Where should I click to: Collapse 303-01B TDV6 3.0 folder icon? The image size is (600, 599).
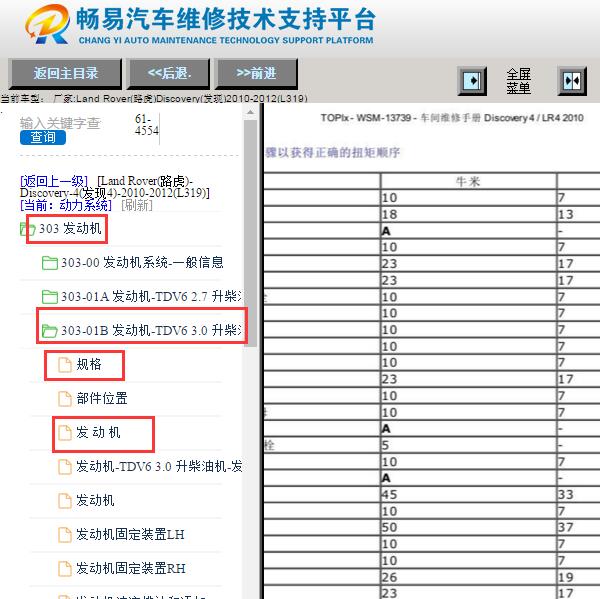click(49, 331)
